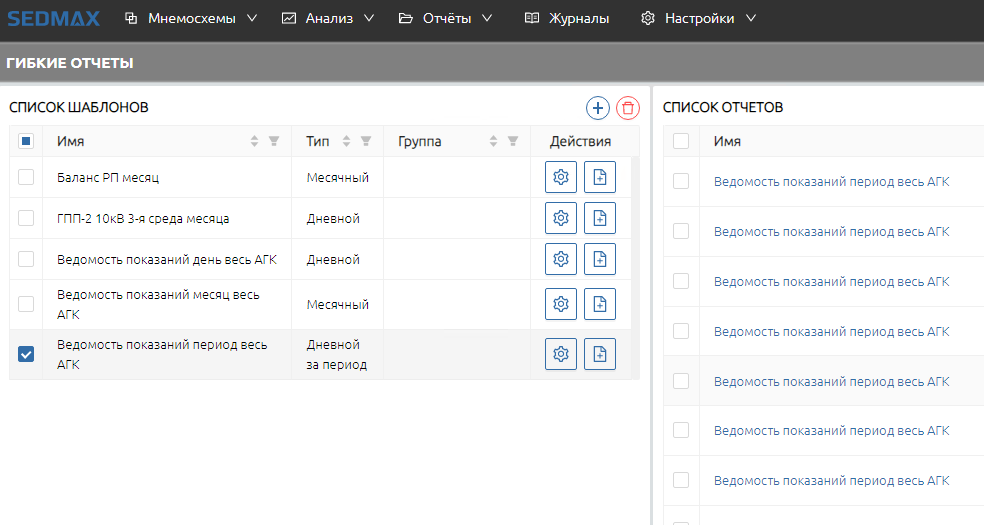Expand the Анализ dropdown menu
984x525 pixels.
(328, 19)
